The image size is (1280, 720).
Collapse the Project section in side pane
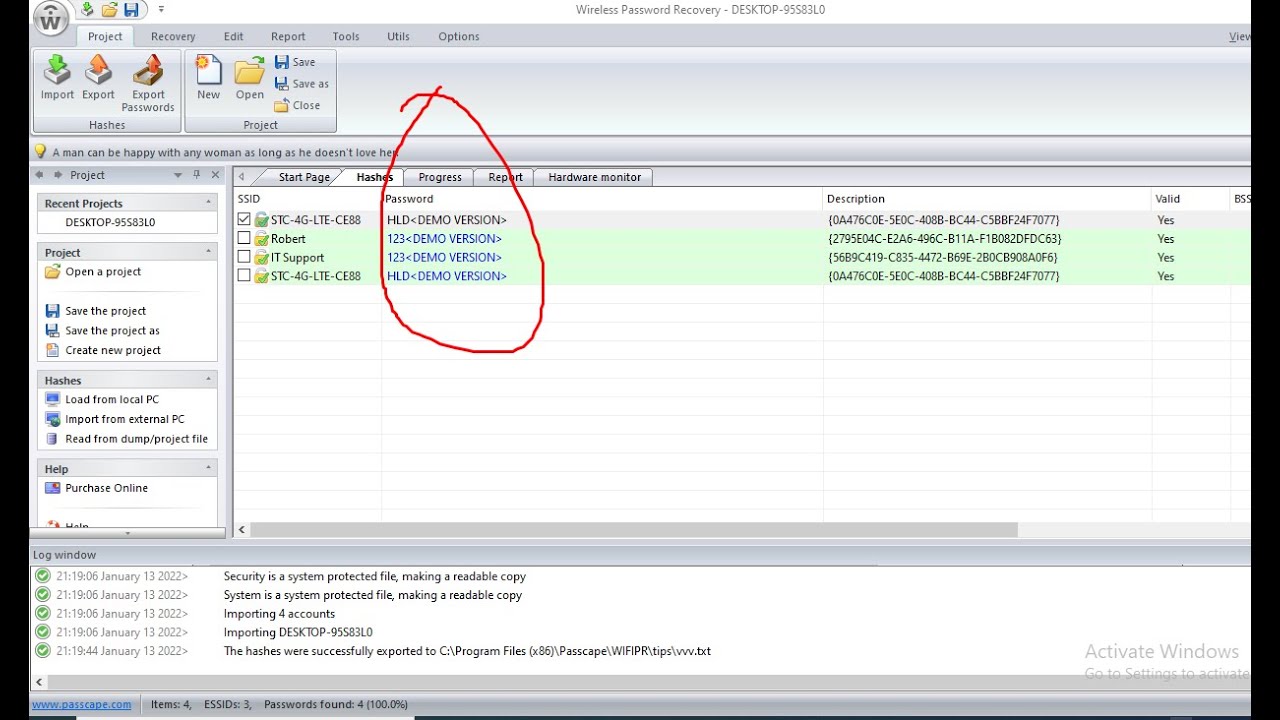tap(209, 252)
